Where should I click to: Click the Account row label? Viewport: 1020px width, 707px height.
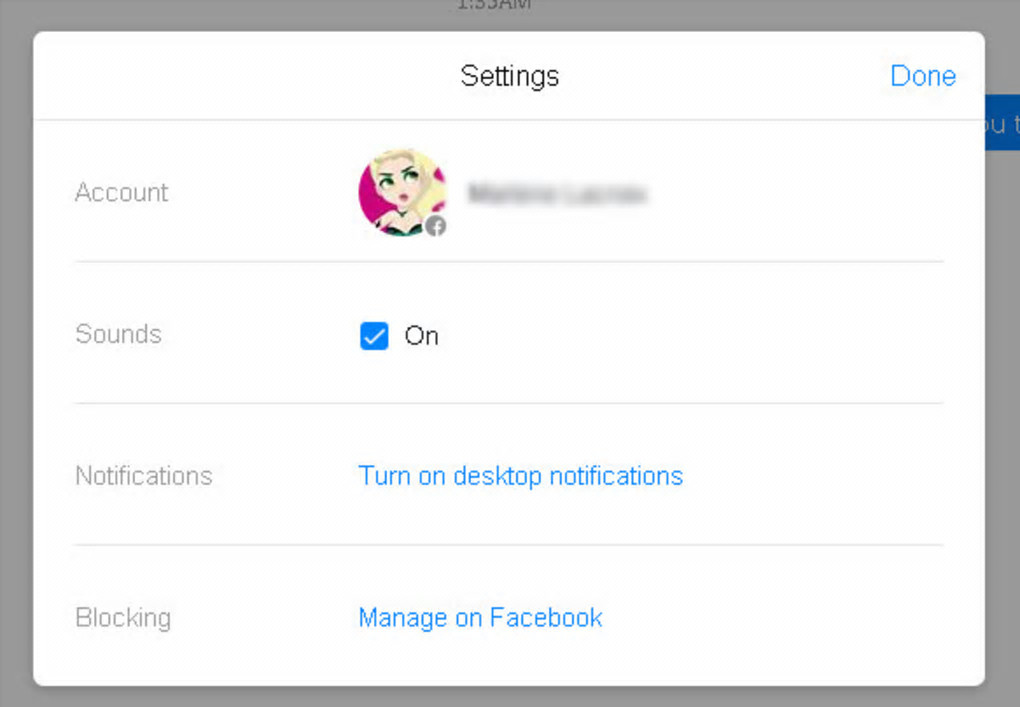tap(122, 192)
